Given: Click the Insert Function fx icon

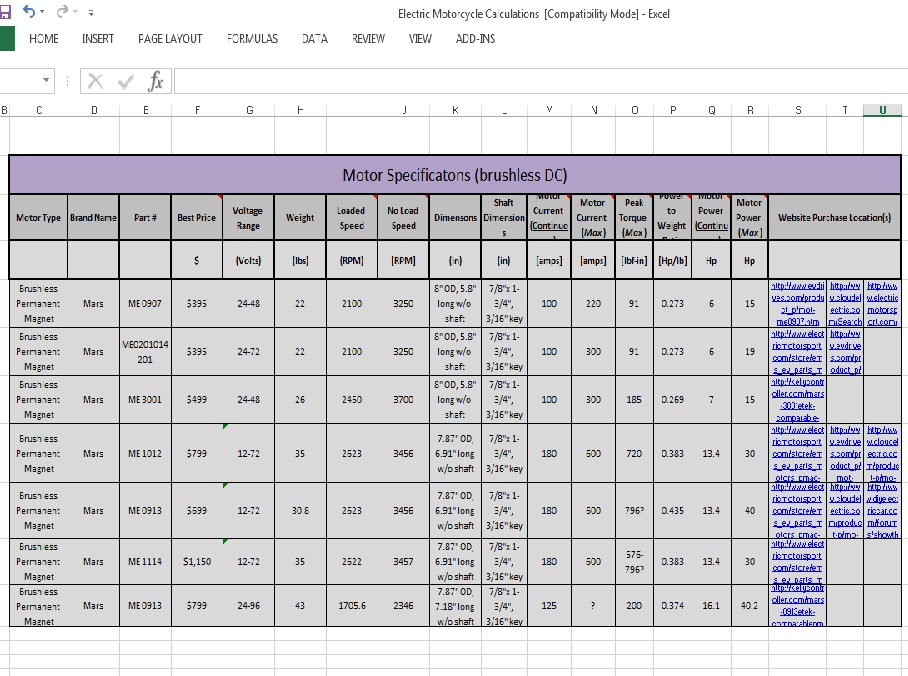Looking at the screenshot, I should pos(156,81).
